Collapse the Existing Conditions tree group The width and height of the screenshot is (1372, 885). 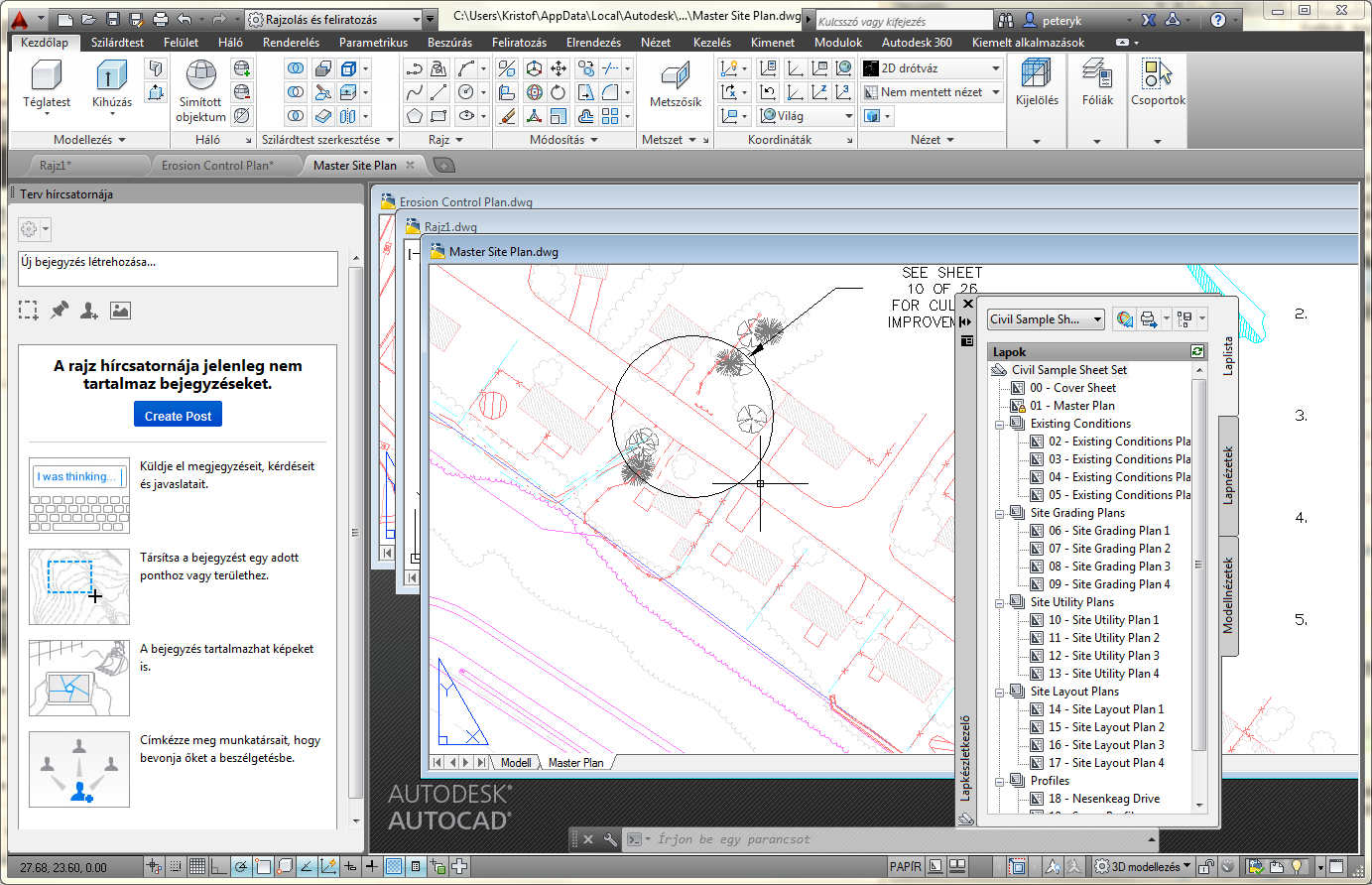point(1000,424)
